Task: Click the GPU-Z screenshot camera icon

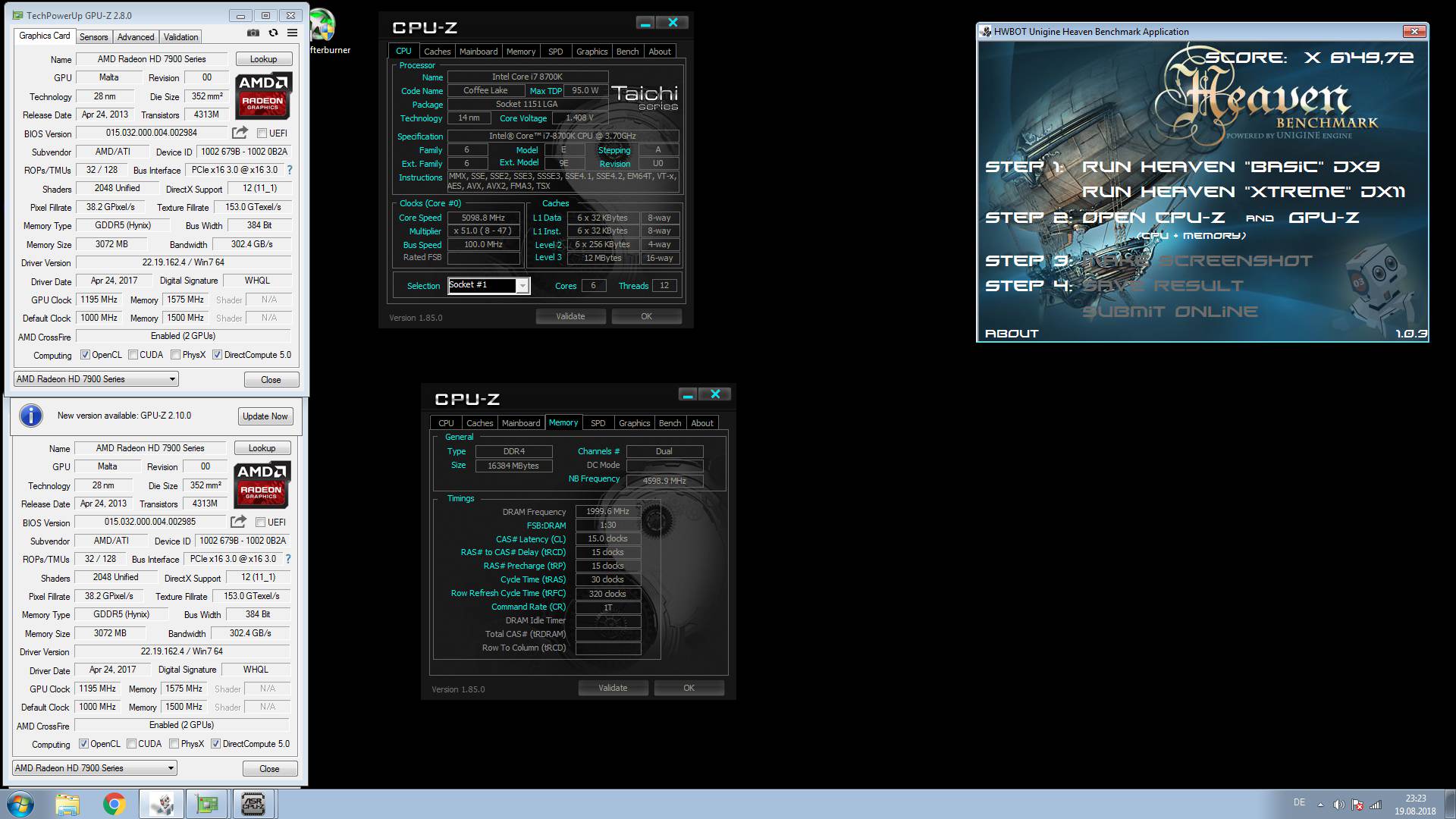Action: [253, 33]
